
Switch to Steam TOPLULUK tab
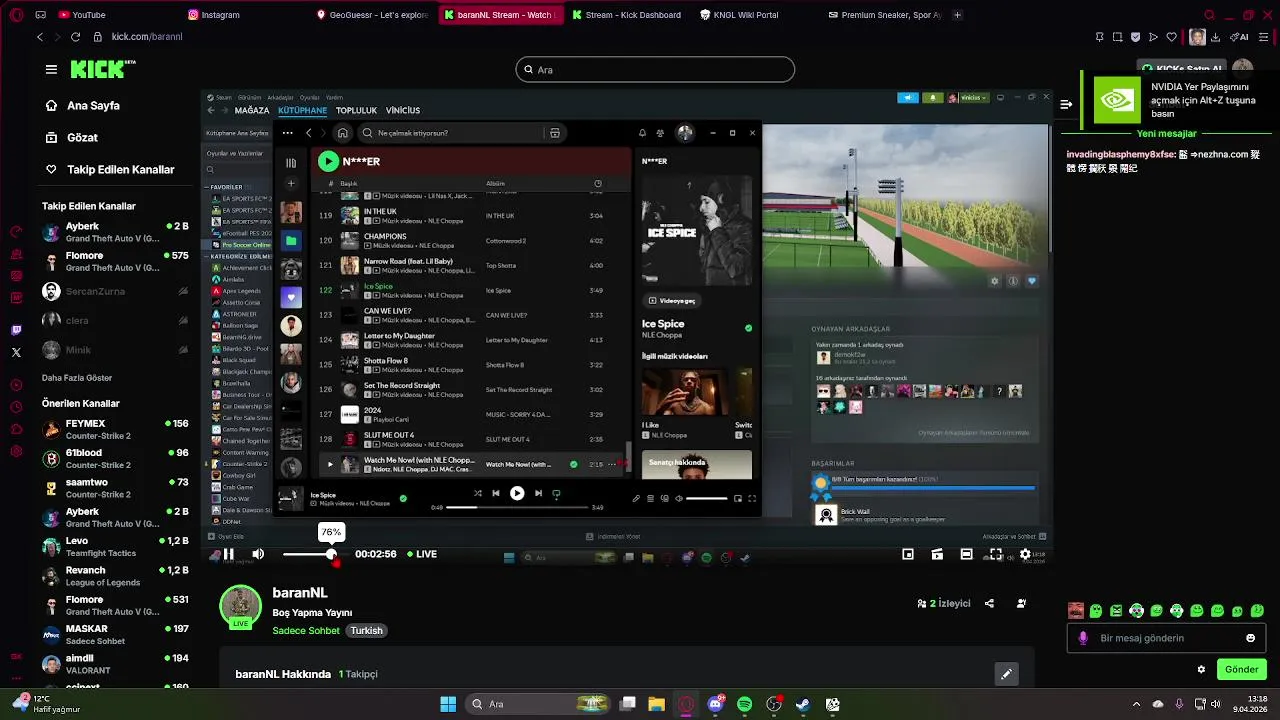[356, 110]
